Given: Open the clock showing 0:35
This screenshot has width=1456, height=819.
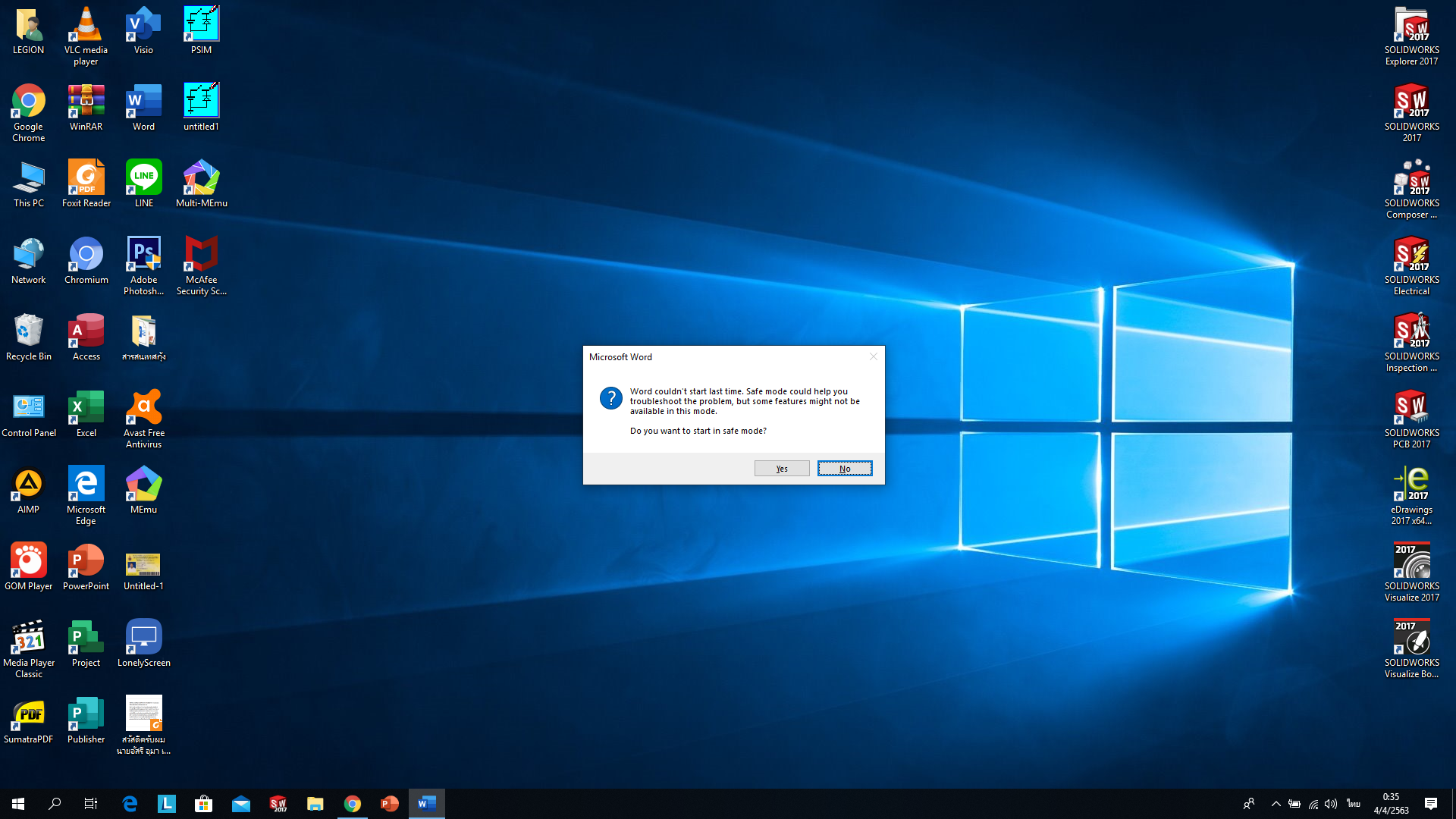Looking at the screenshot, I should [x=1391, y=804].
